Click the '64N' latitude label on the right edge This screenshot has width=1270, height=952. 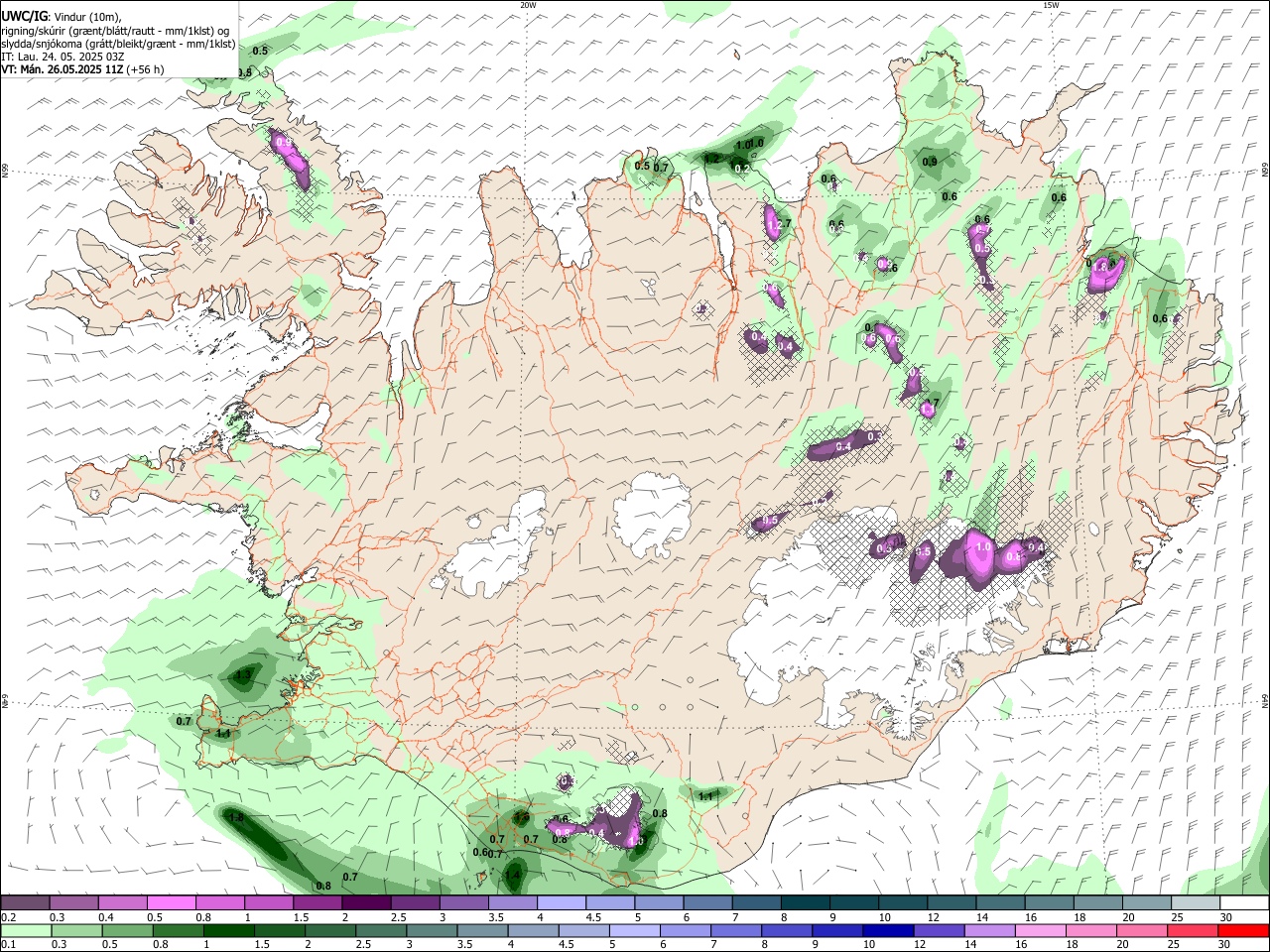(1265, 700)
